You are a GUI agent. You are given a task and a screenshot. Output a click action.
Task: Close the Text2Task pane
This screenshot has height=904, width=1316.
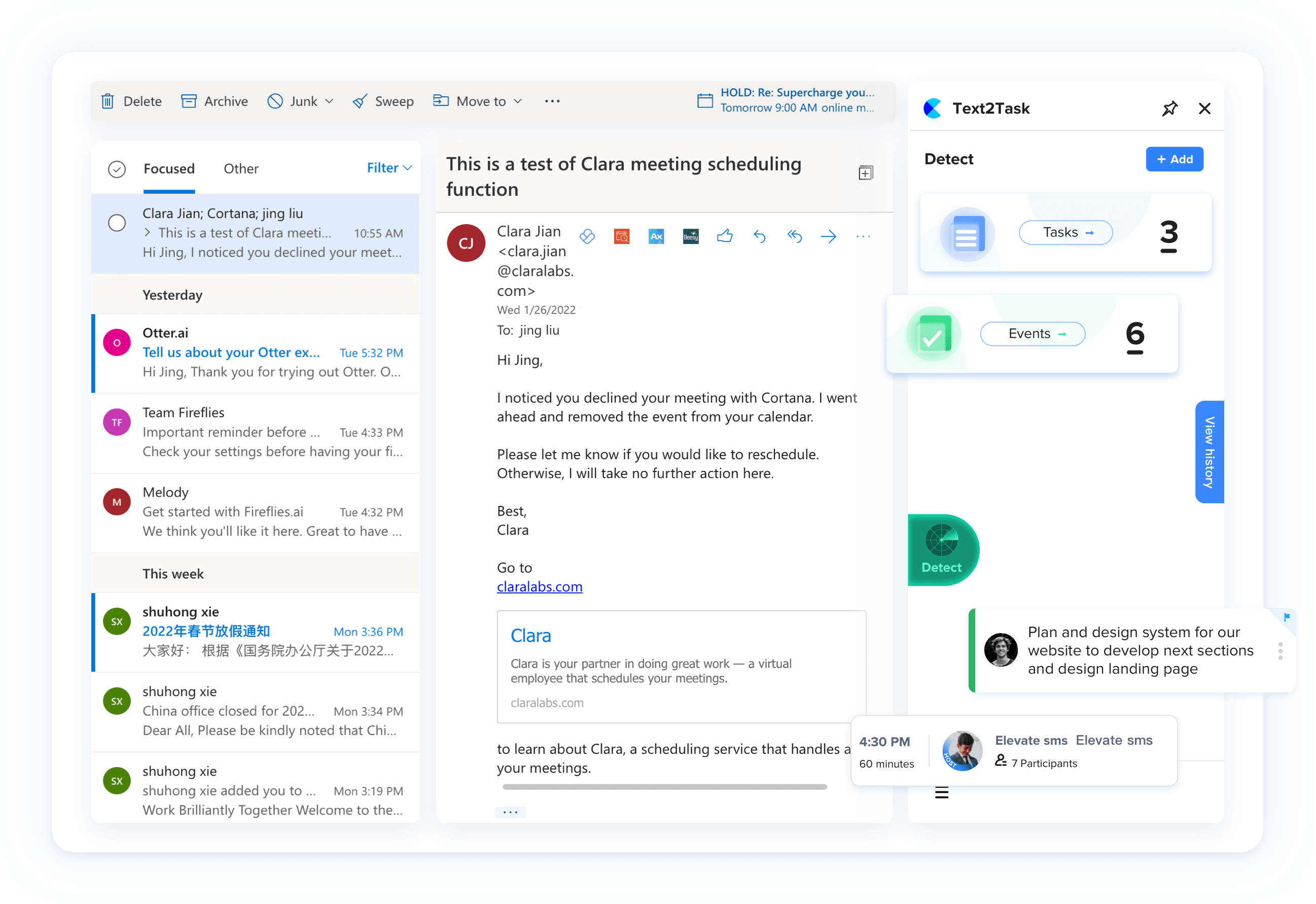1204,108
